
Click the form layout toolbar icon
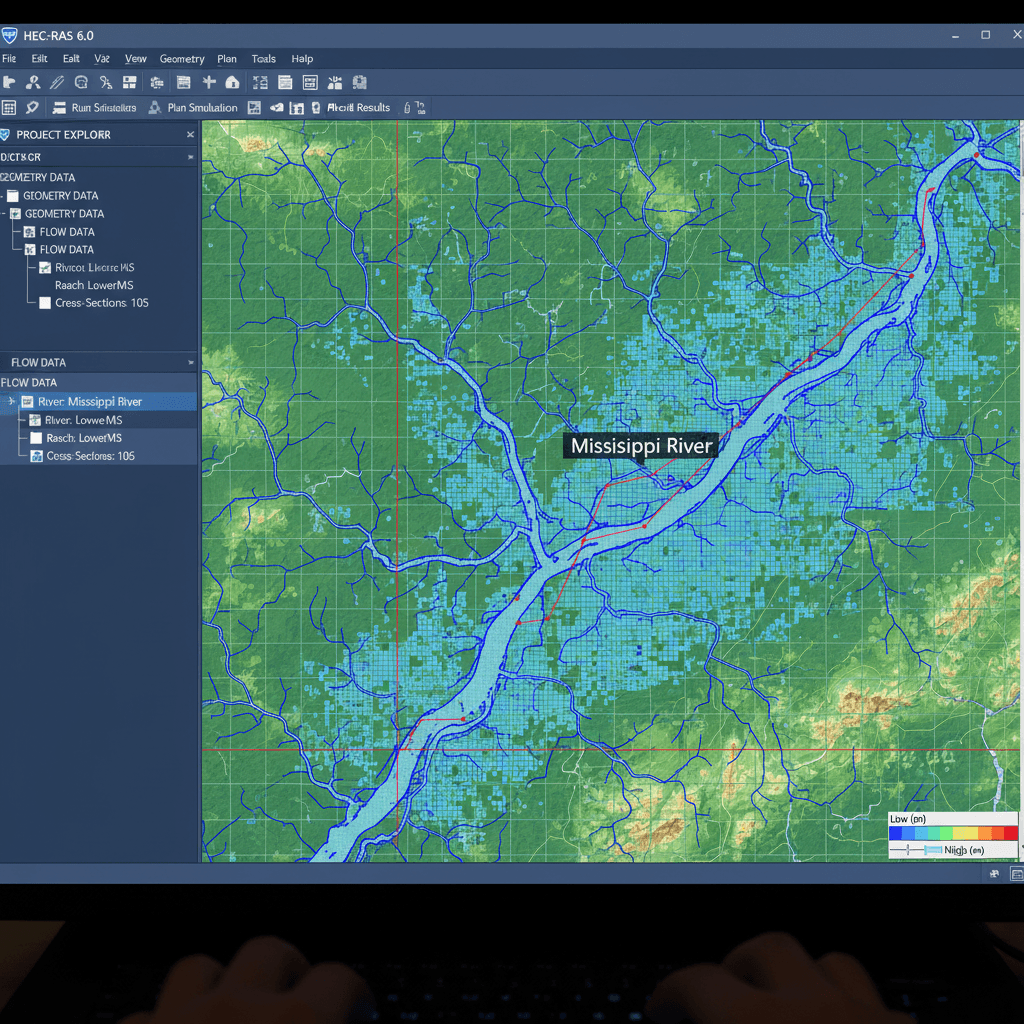point(310,82)
